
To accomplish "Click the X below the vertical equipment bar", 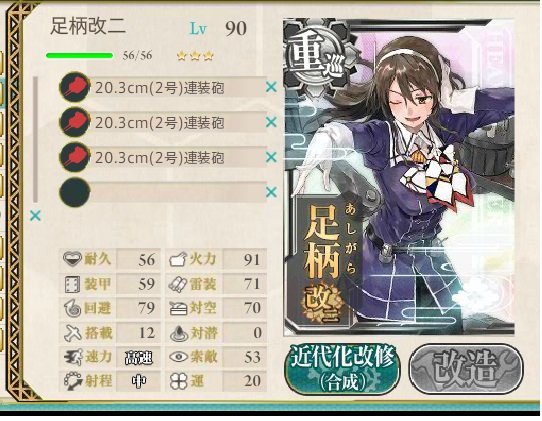I will (35, 216).
